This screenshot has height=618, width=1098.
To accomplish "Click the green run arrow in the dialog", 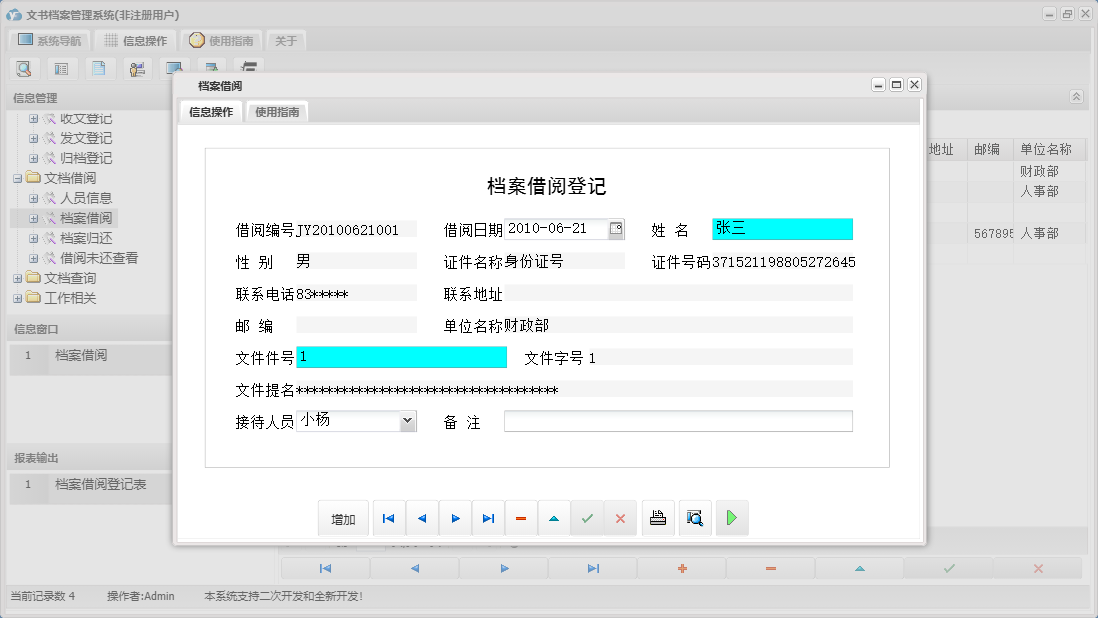I will click(731, 518).
